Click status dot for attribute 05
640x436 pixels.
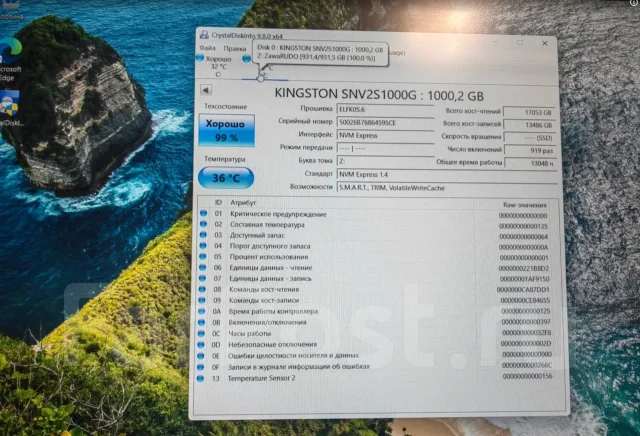click(203, 256)
